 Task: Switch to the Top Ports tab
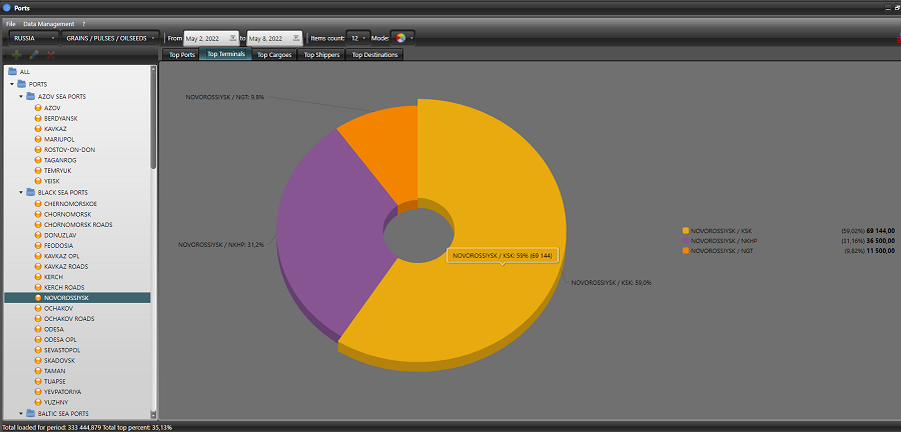[182, 55]
